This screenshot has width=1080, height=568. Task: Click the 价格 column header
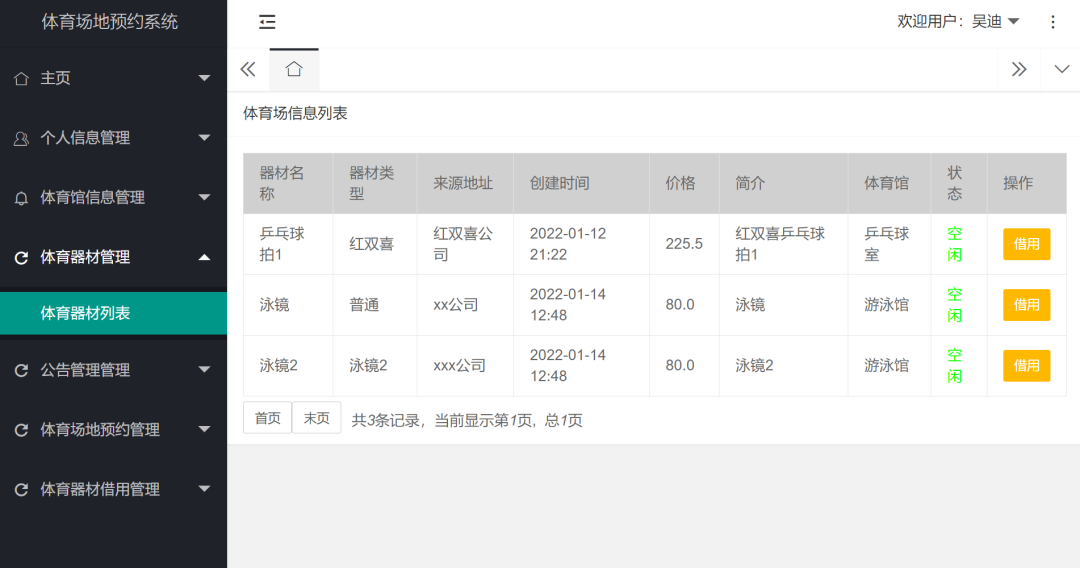coord(684,183)
